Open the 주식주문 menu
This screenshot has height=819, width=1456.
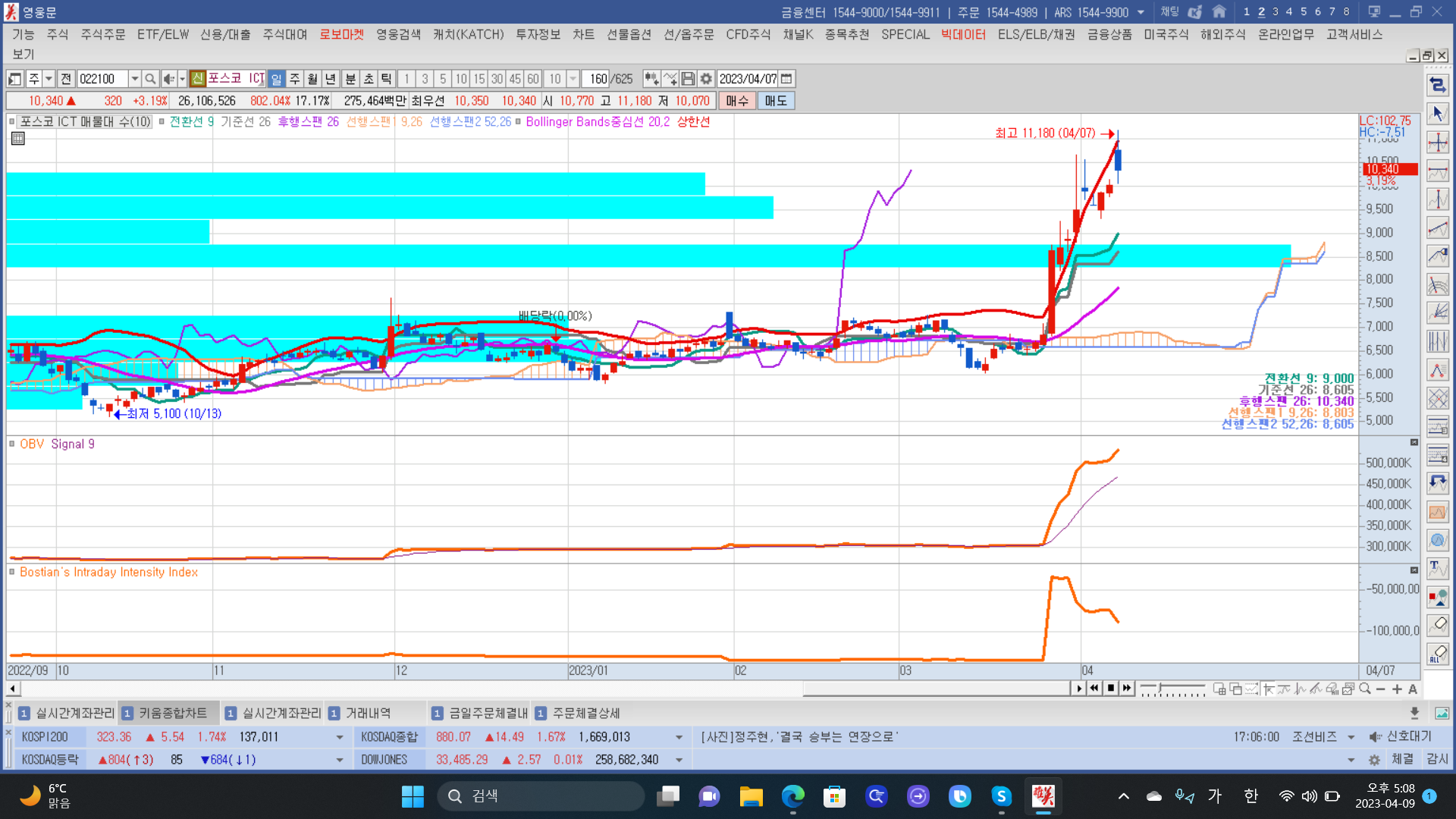coord(103,35)
